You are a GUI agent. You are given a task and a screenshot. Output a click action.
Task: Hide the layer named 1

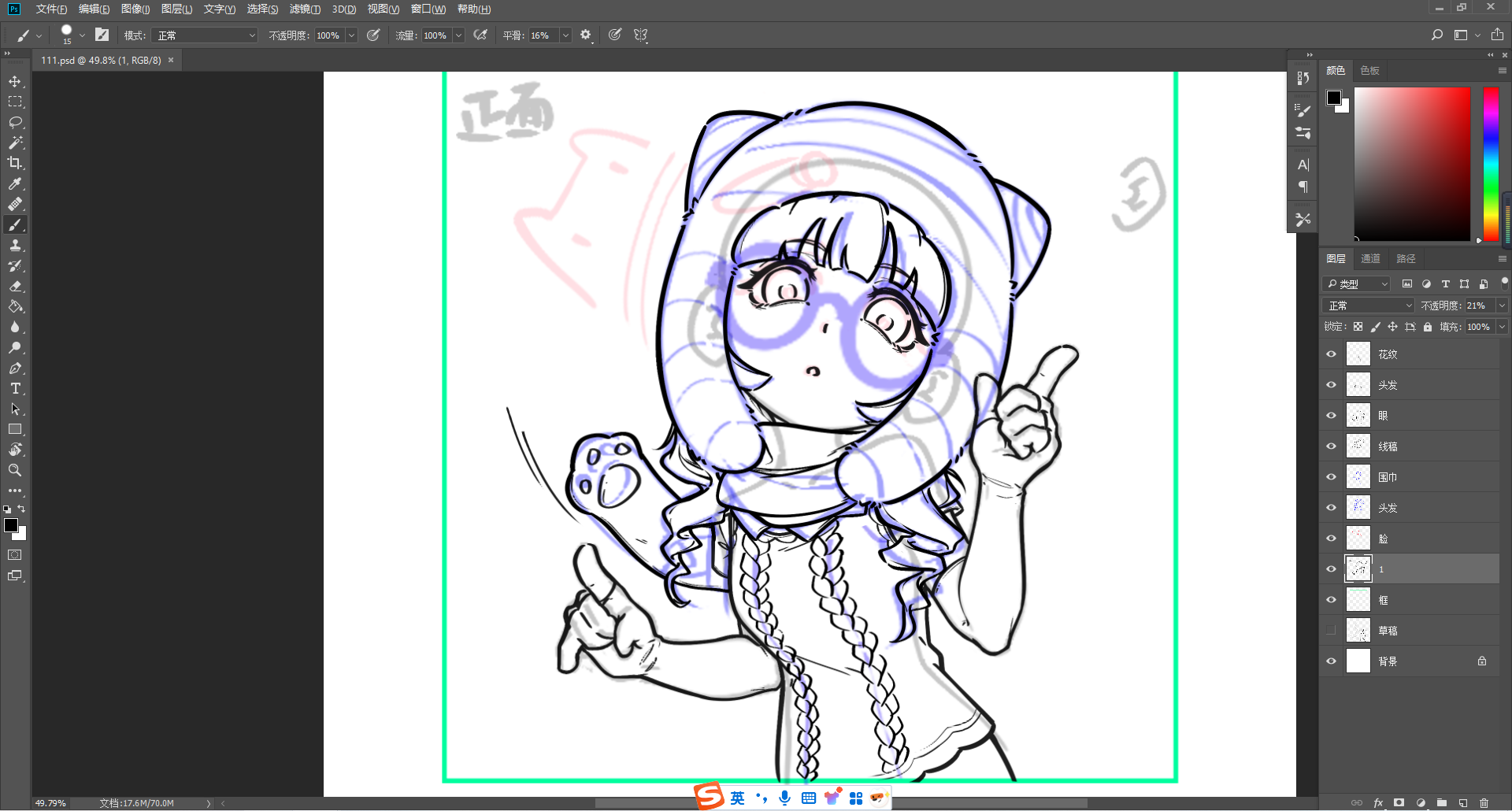point(1332,569)
